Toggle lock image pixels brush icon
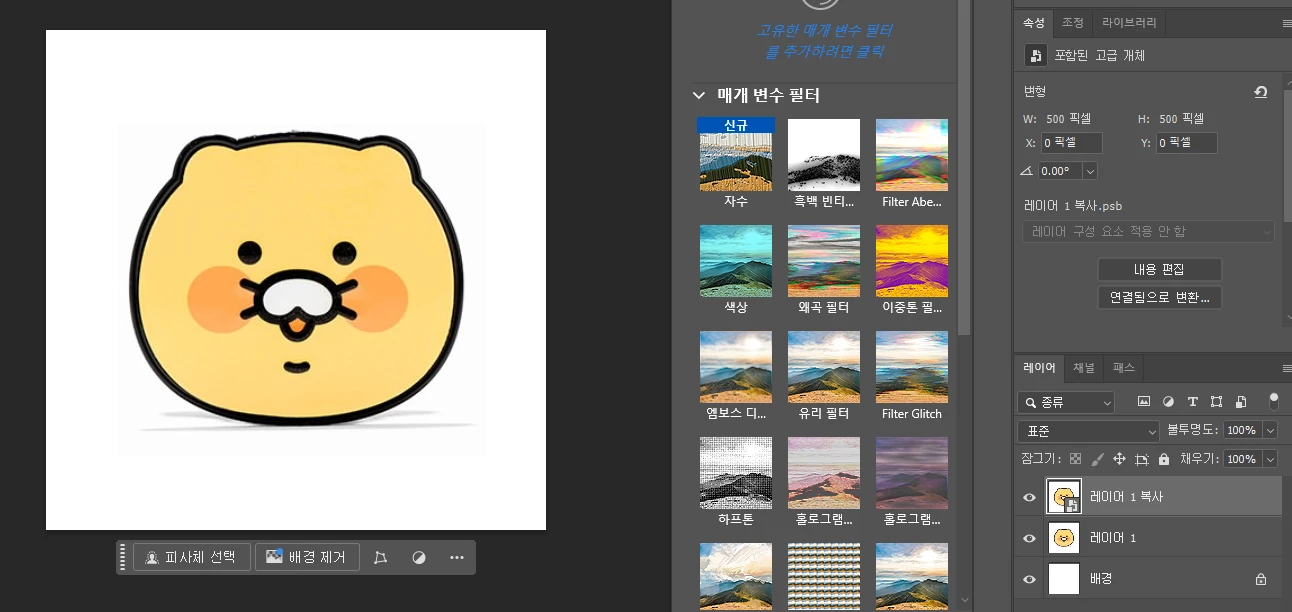This screenshot has width=1292, height=612. point(1097,459)
